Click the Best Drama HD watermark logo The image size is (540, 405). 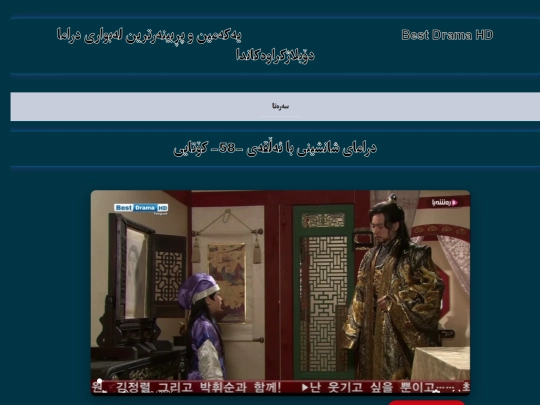[141, 208]
